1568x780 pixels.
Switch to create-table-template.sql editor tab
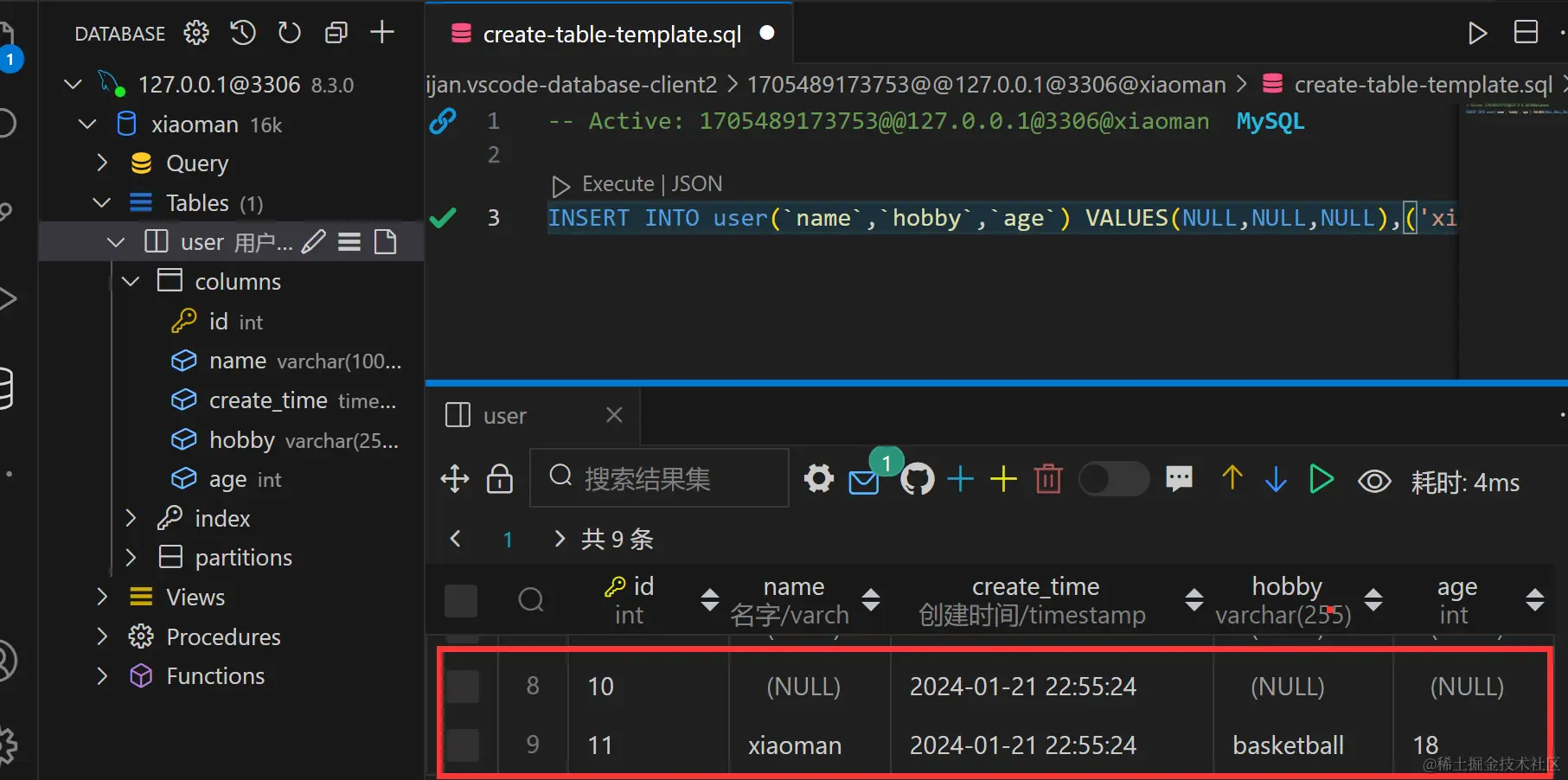pyautogui.click(x=610, y=33)
